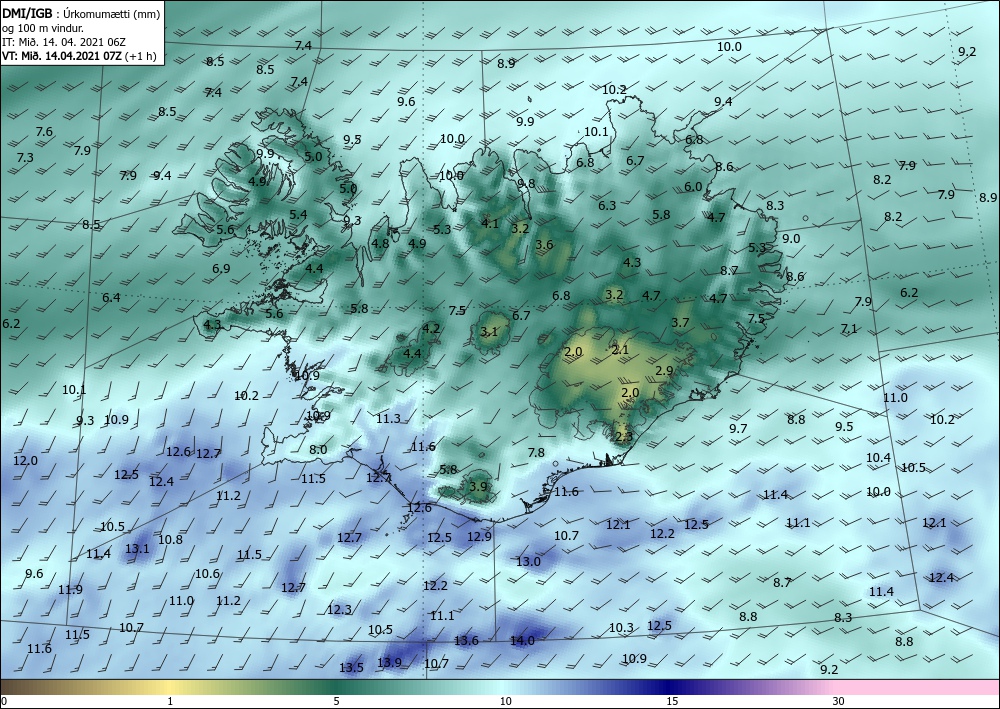Click the "0" label on the color scale

[x=4, y=701]
